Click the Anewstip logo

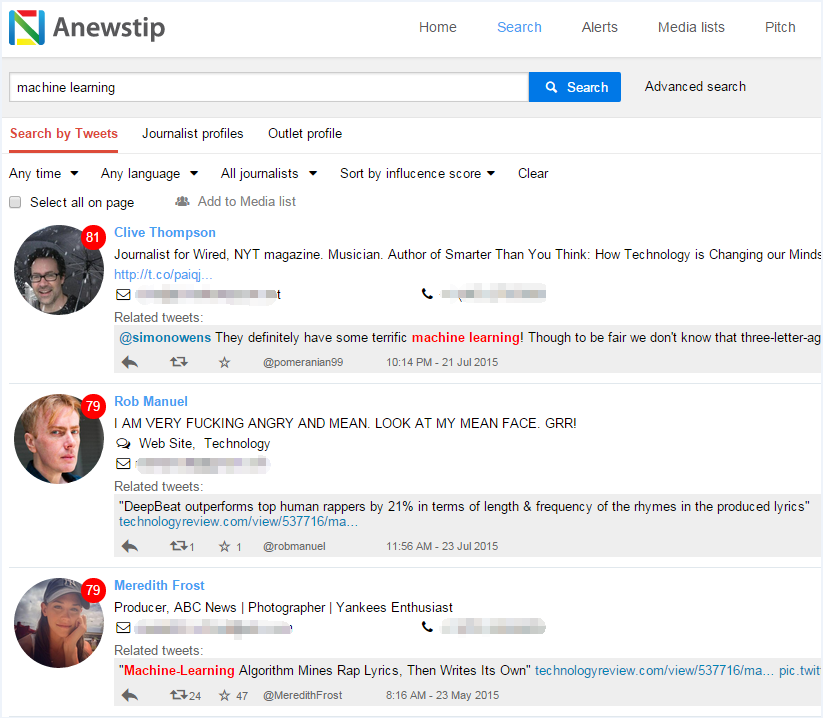[87, 27]
